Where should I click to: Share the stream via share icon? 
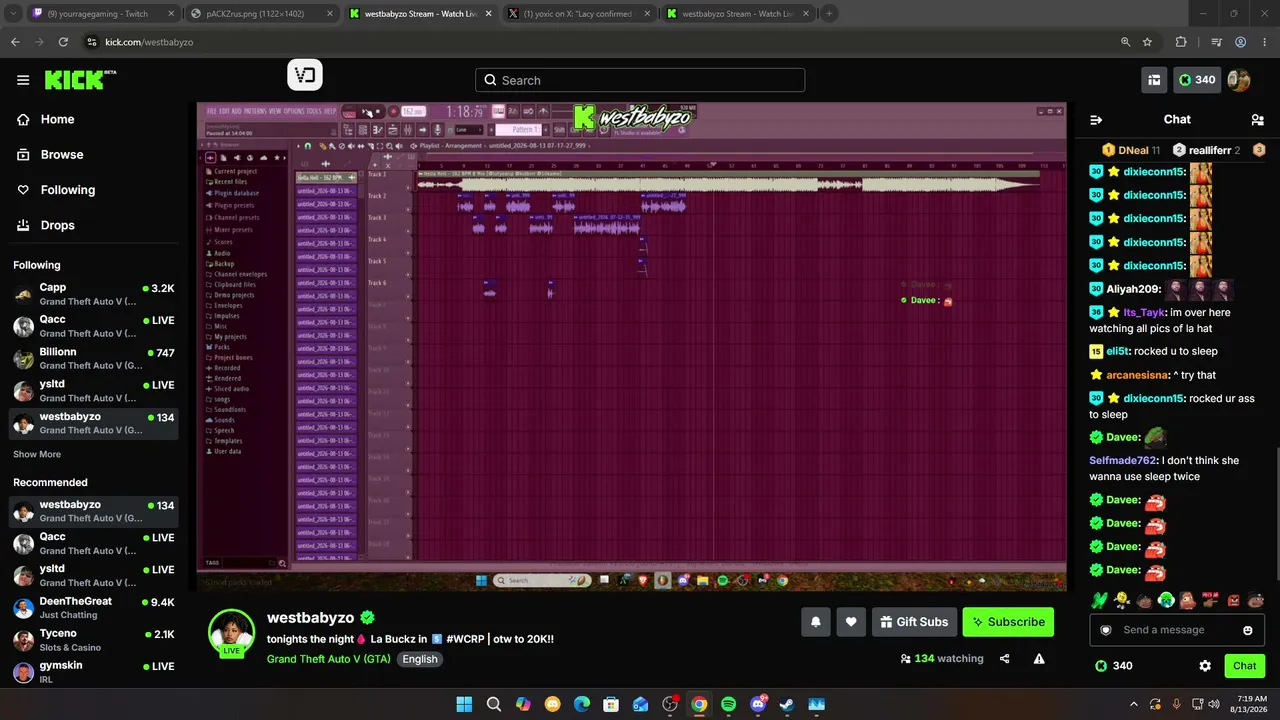(1005, 659)
